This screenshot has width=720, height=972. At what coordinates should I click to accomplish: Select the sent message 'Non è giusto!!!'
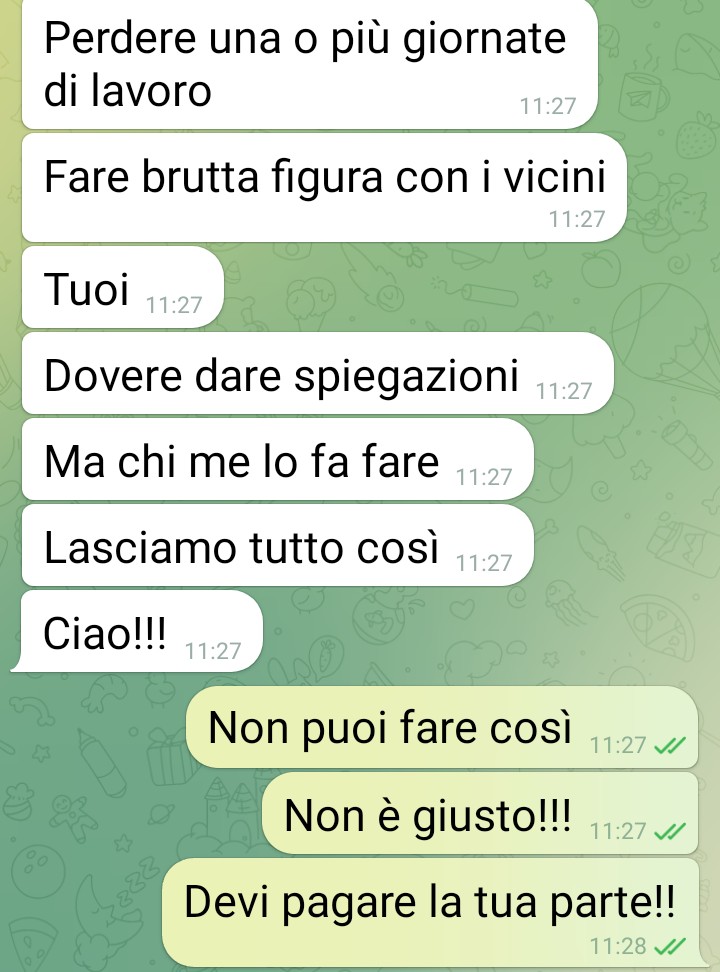(480, 813)
